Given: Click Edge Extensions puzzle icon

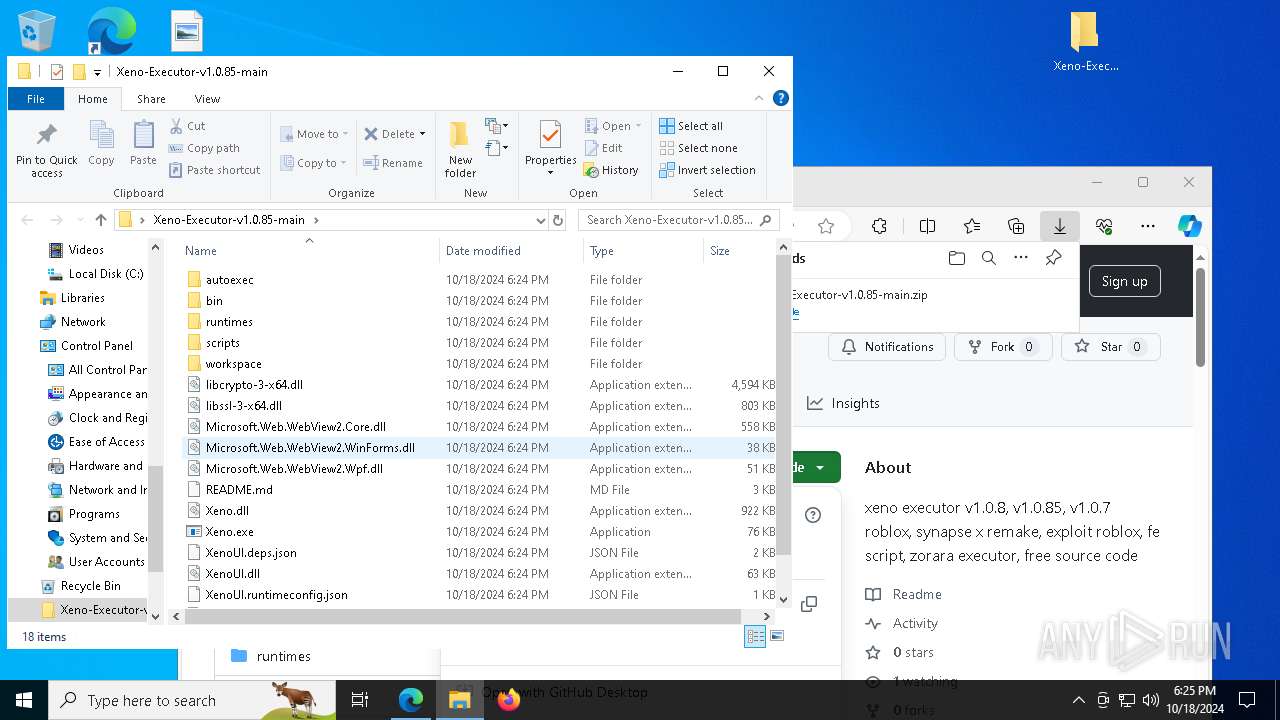Looking at the screenshot, I should coord(879,226).
